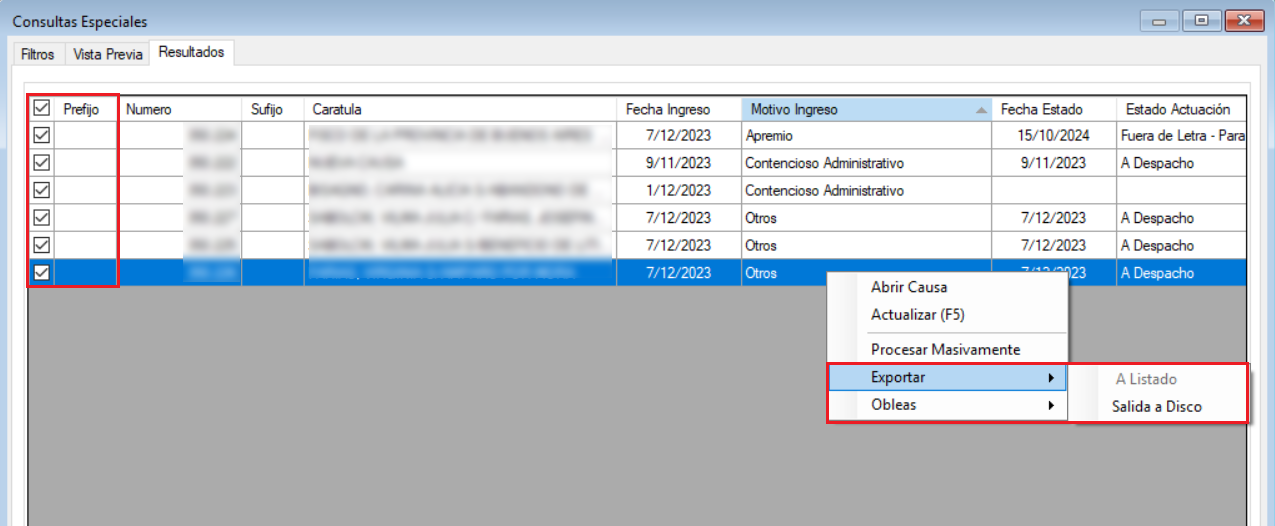Expand the Obleas submenu arrow
1275x526 pixels.
[1050, 405]
